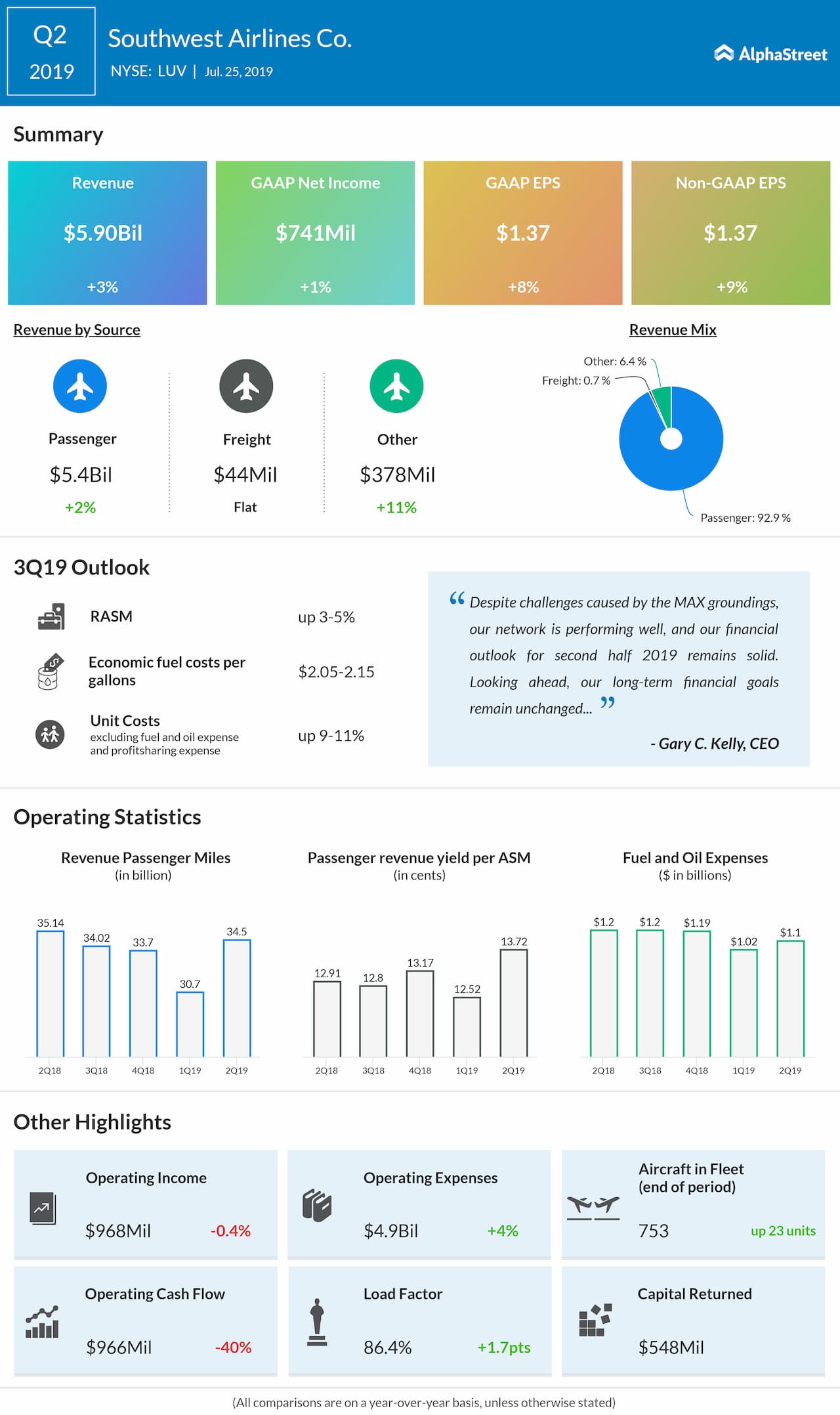Click the '$378Mil' other revenue value
This screenshot has height=1415, width=840.
(397, 475)
